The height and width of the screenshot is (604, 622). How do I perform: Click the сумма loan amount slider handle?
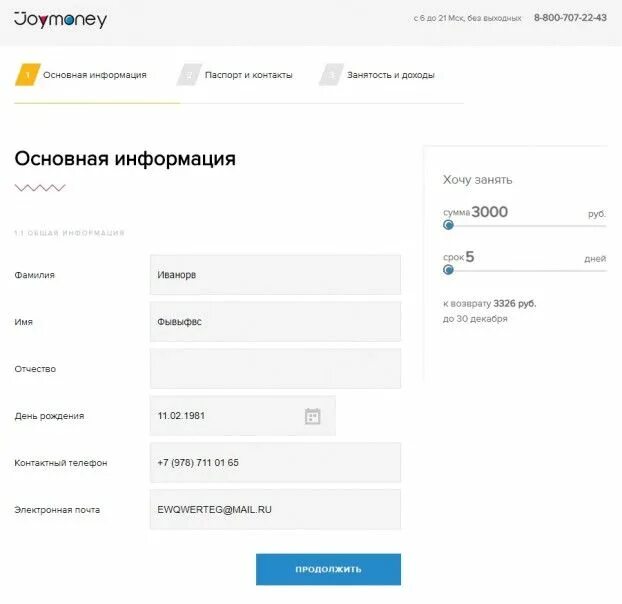click(448, 225)
